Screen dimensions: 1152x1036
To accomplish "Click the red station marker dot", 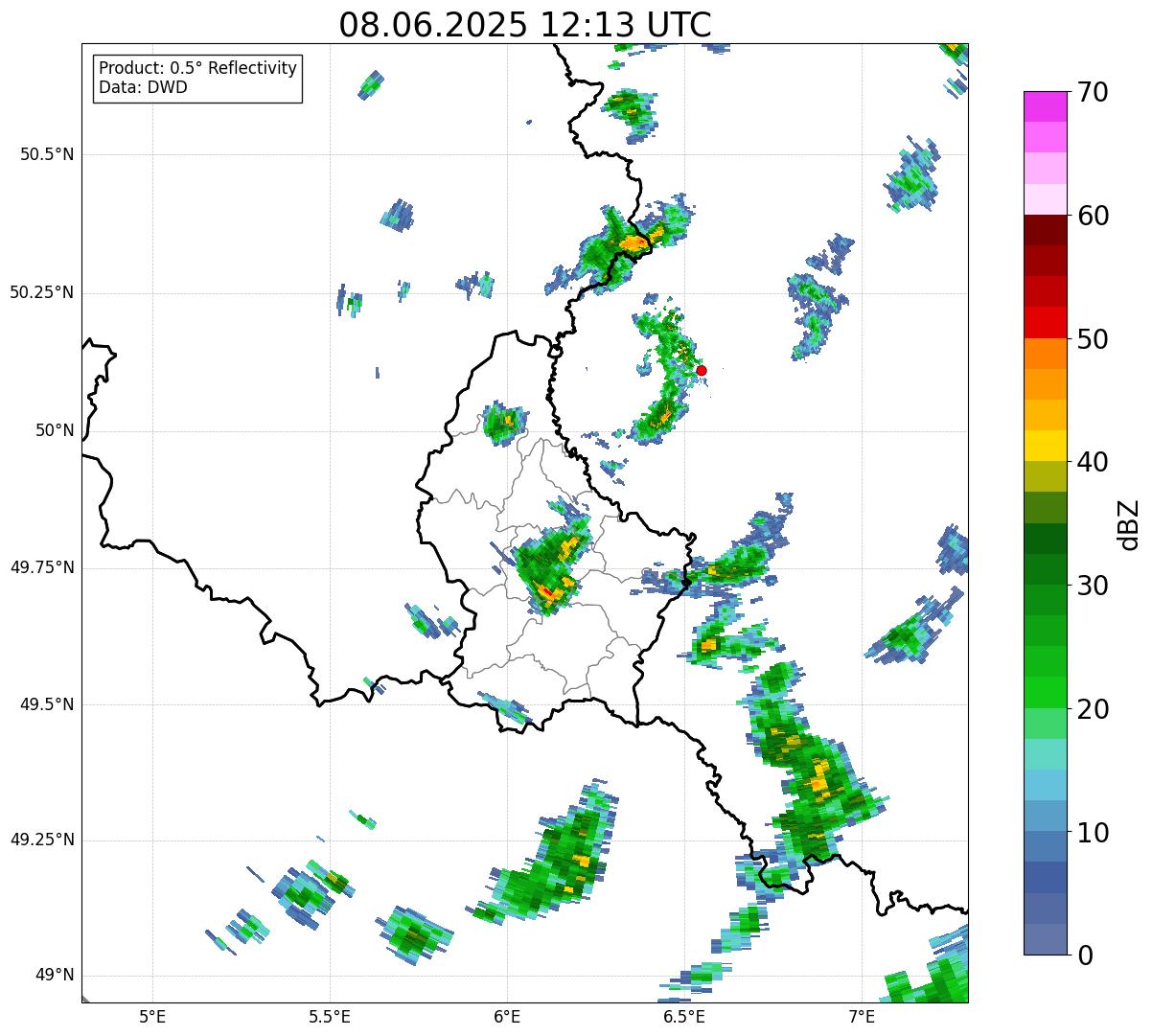I will [x=701, y=370].
